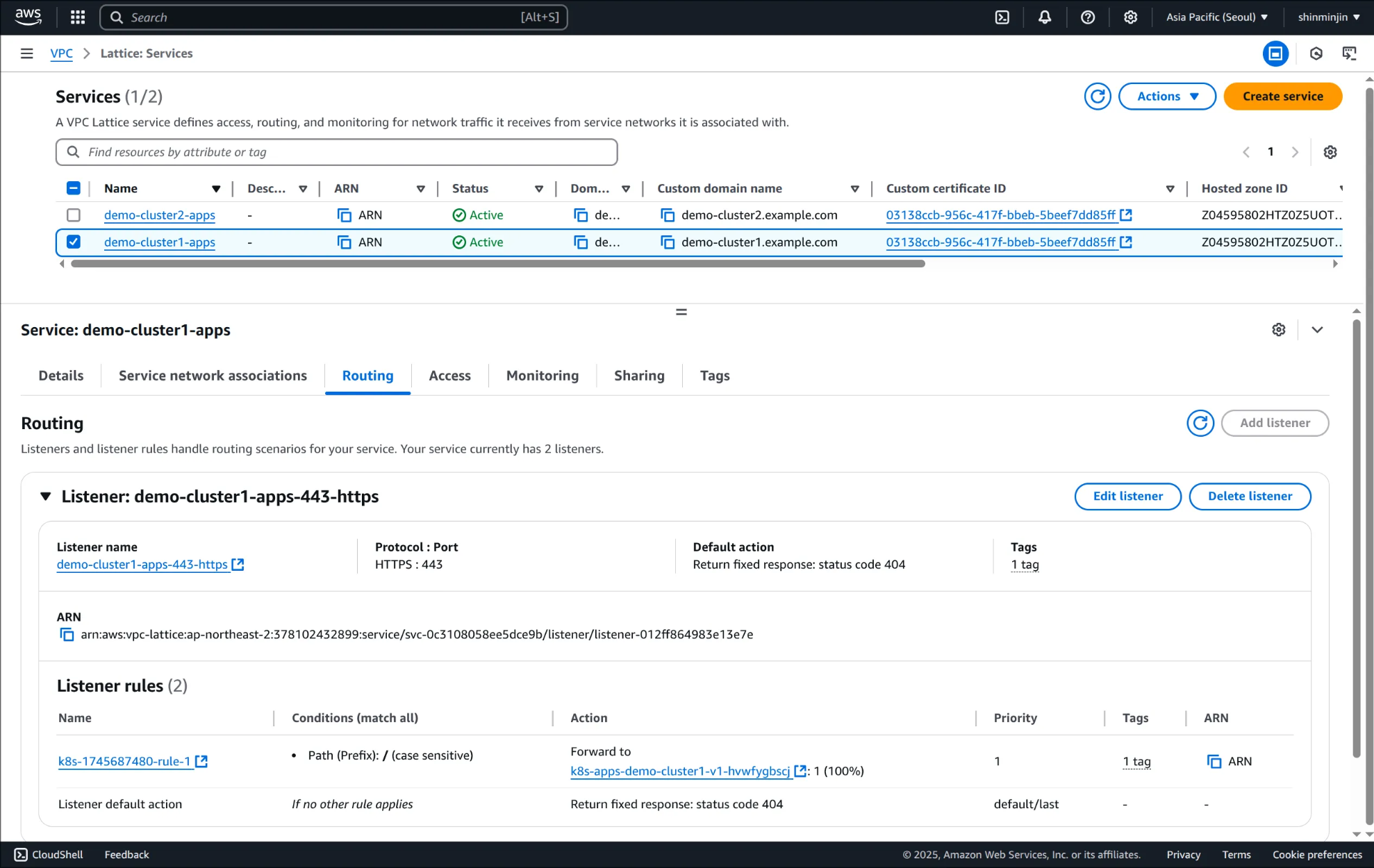The image size is (1374, 868).
Task: Open the notifications bell
Action: (1045, 17)
